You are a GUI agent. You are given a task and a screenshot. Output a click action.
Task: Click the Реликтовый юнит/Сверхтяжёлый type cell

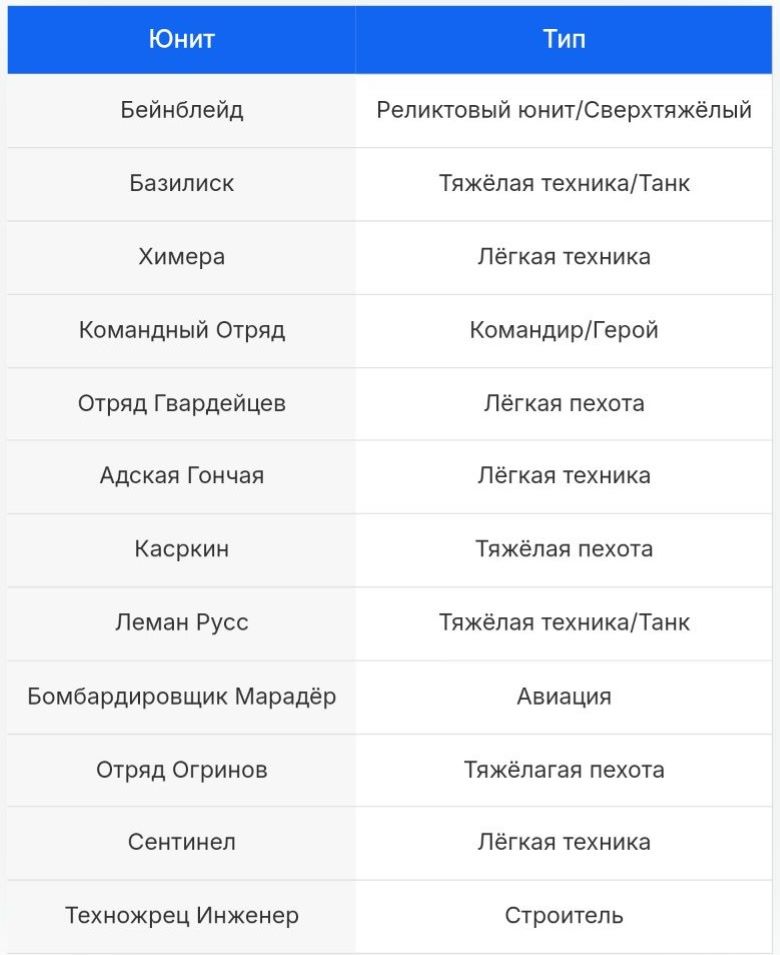pos(564,110)
